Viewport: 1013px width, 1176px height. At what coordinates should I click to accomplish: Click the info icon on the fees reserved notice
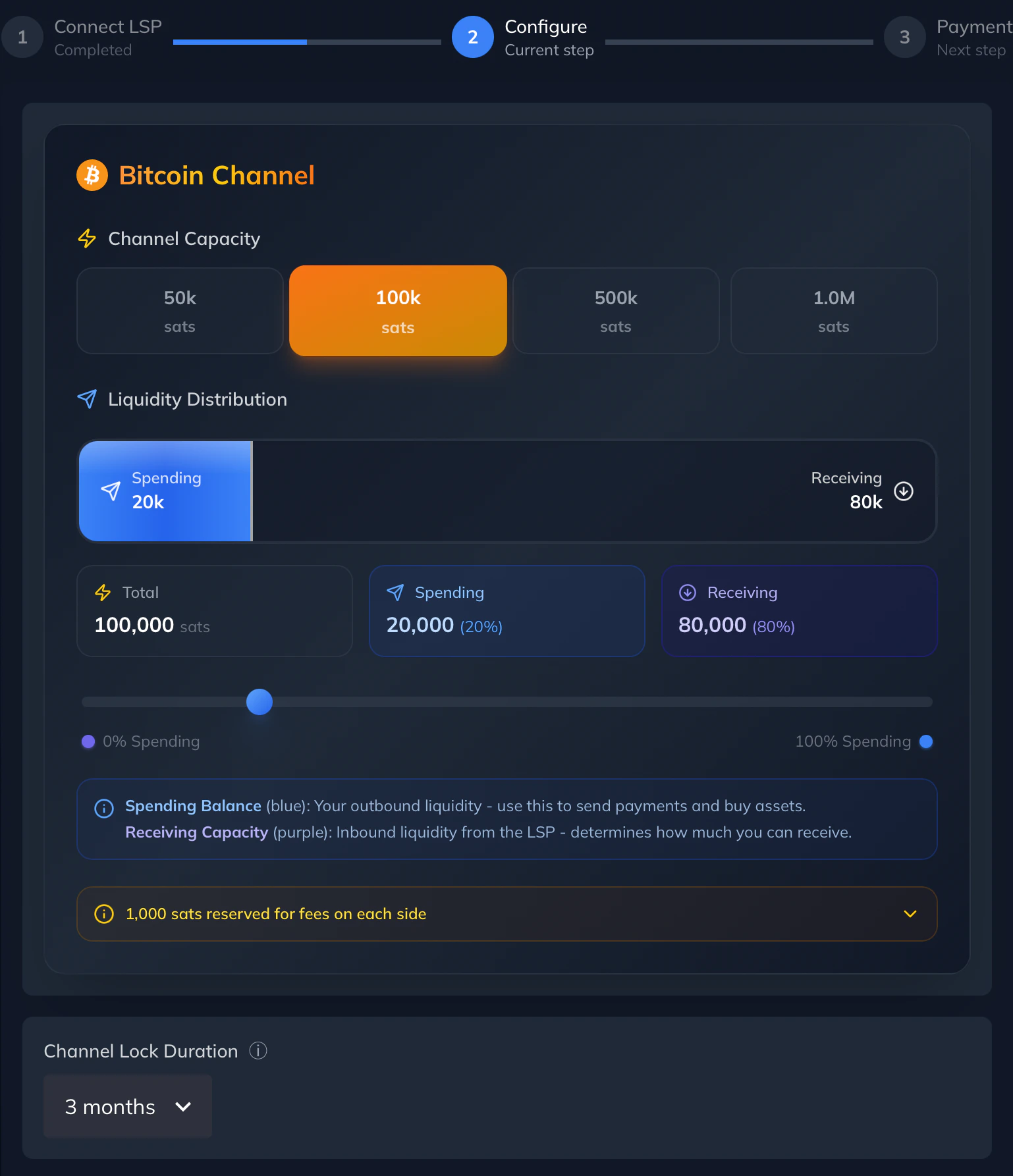click(103, 914)
